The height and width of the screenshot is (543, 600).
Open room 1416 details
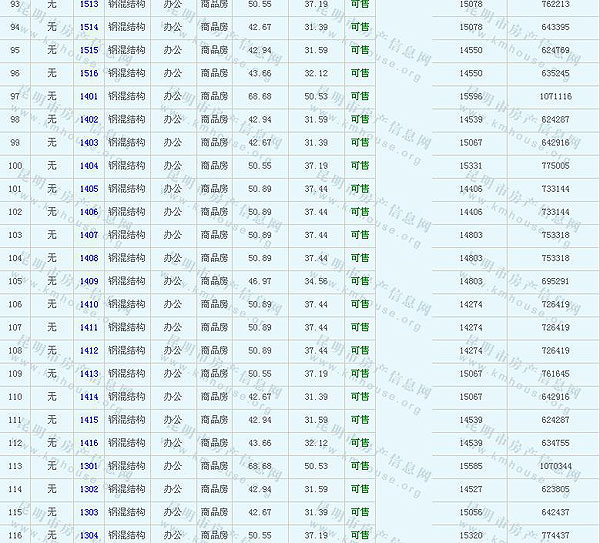(x=89, y=443)
